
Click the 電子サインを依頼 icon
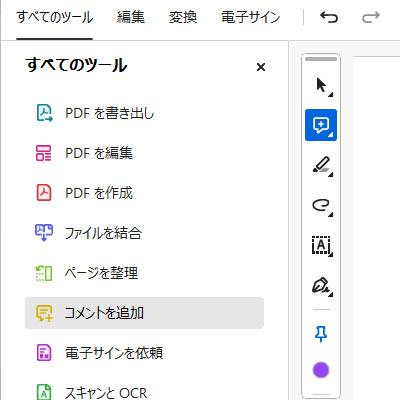pyautogui.click(x=44, y=353)
